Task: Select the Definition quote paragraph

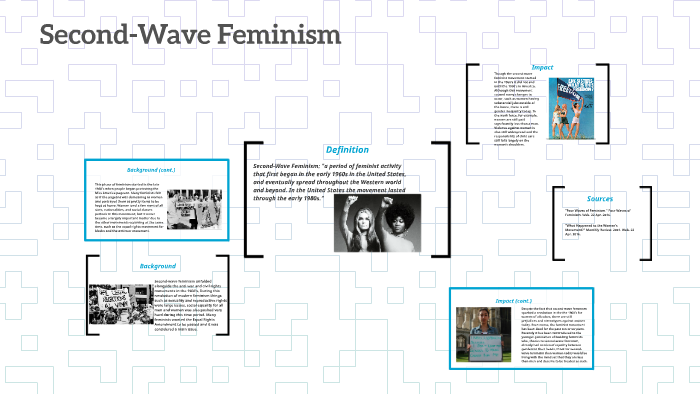Action: click(x=329, y=182)
